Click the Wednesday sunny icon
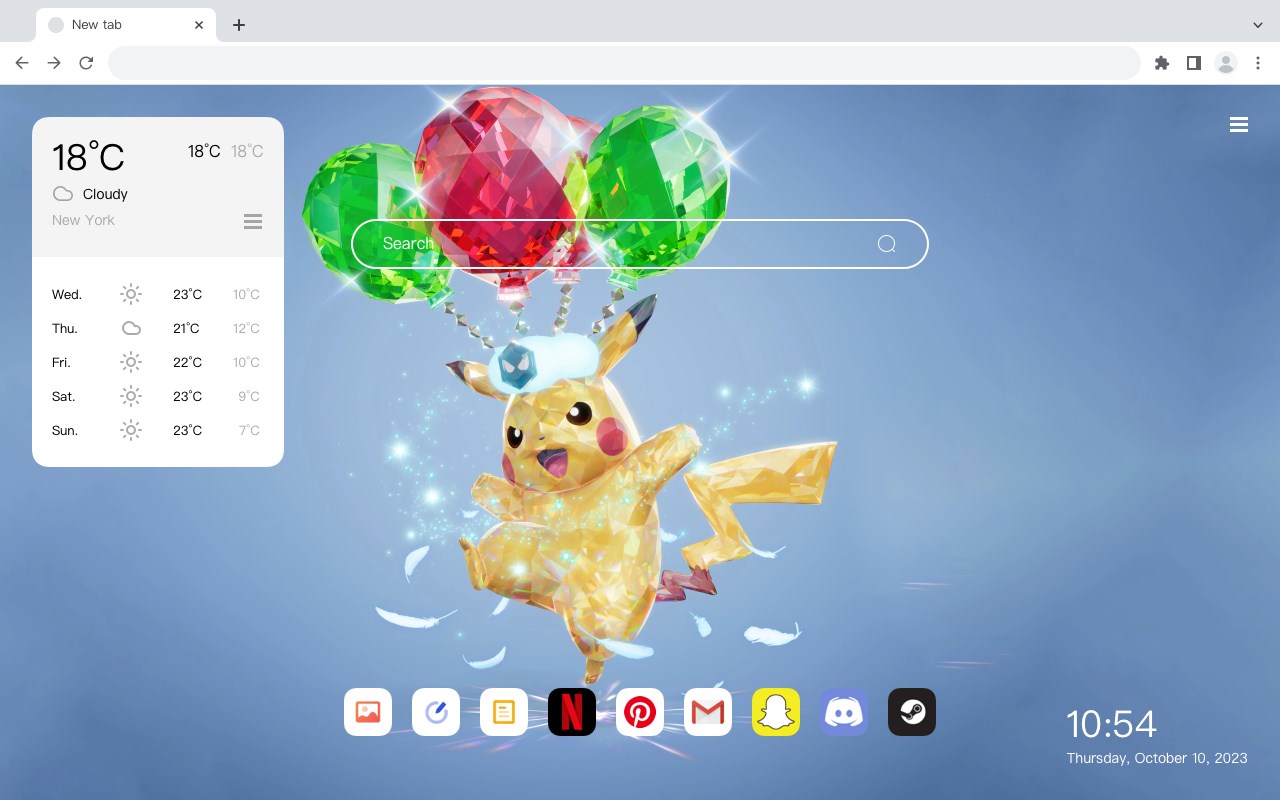 tap(131, 294)
